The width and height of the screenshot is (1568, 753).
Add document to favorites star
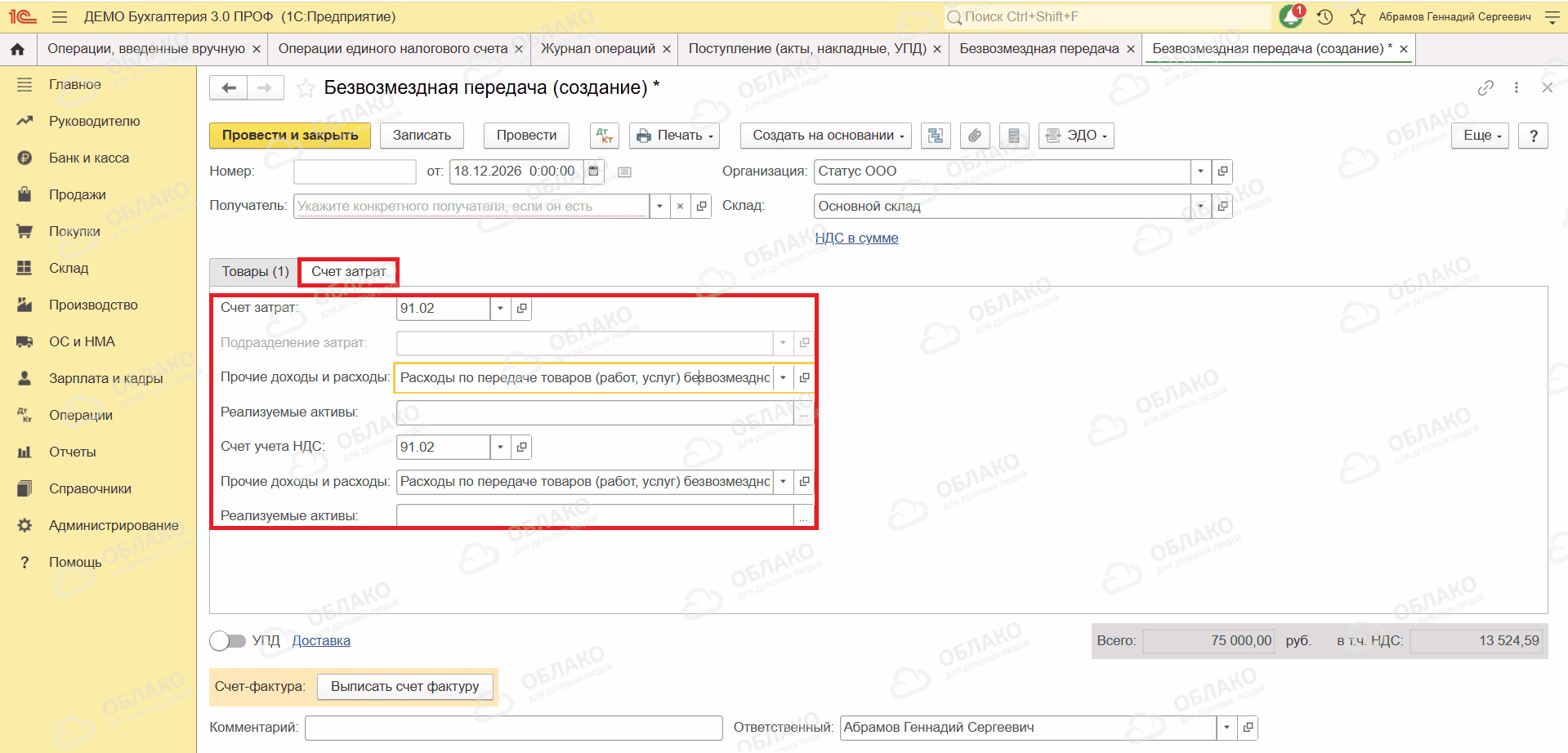tap(306, 88)
